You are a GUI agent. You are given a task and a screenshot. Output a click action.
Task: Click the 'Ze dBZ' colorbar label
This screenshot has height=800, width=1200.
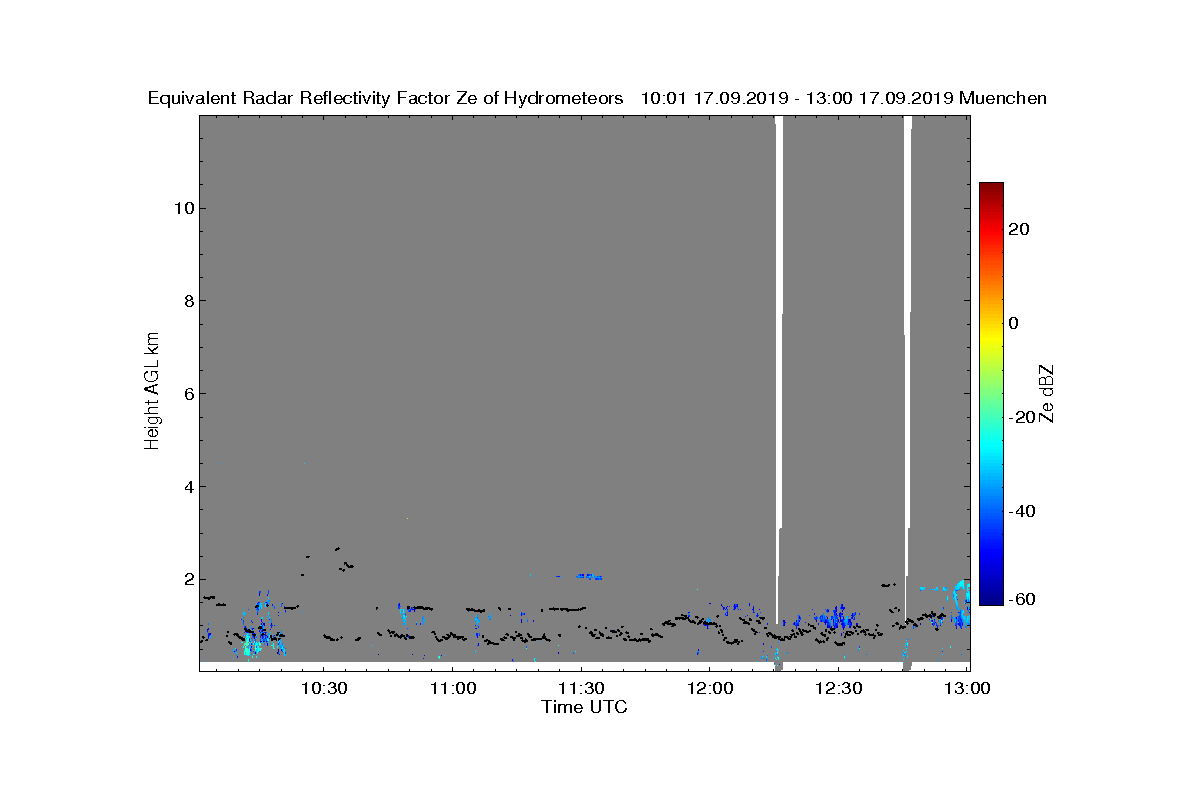(x=1047, y=393)
